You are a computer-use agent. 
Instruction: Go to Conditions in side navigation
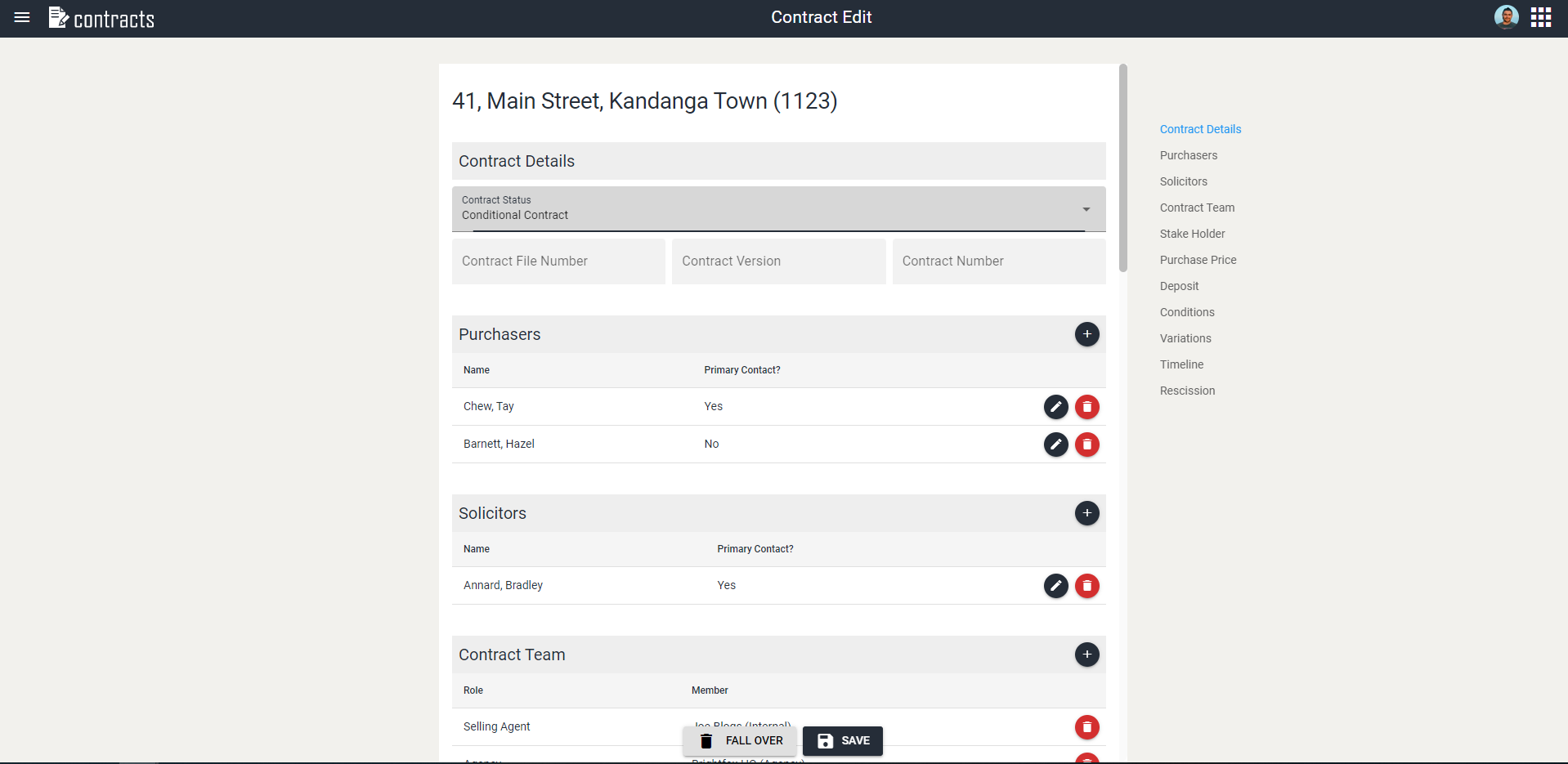[x=1186, y=312]
